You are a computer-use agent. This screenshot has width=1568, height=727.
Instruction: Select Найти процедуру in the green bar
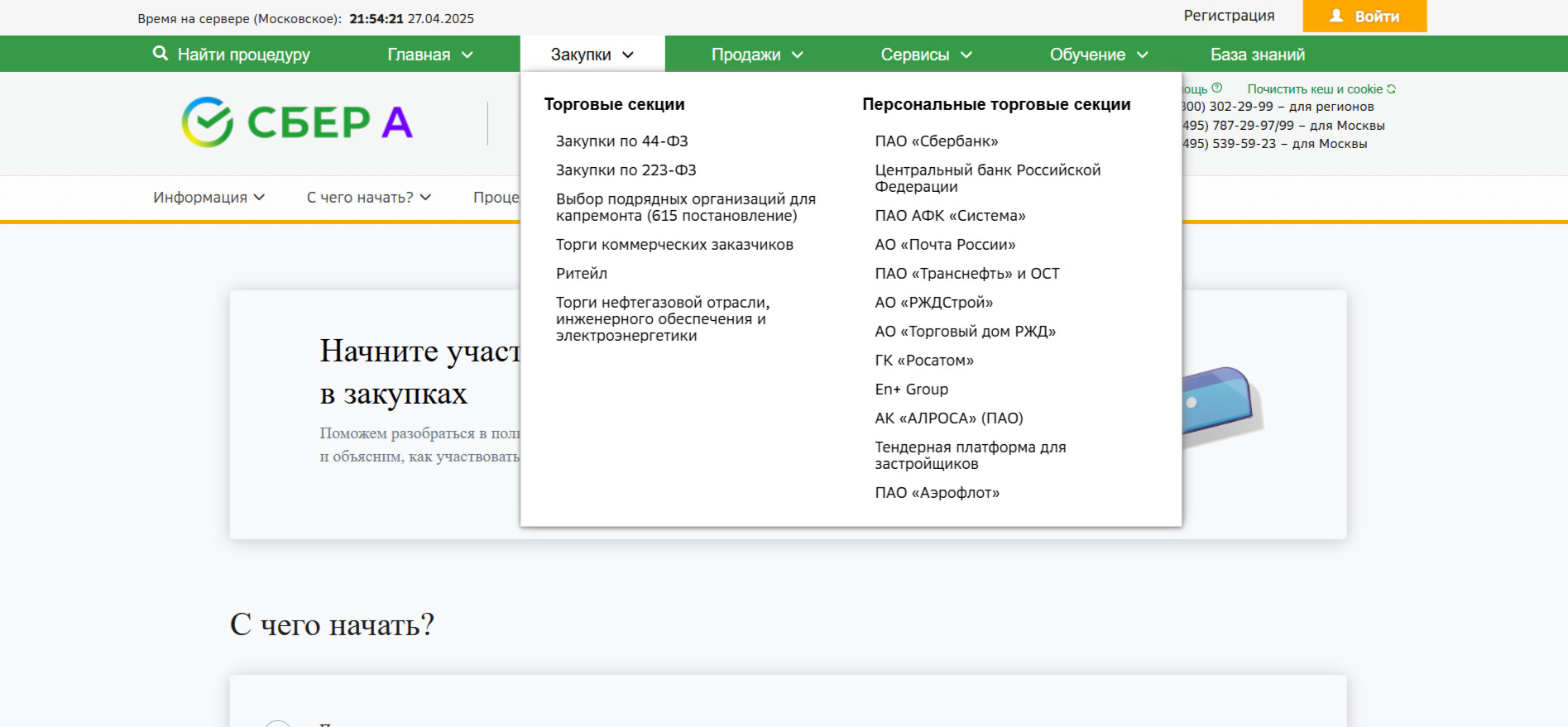(232, 55)
